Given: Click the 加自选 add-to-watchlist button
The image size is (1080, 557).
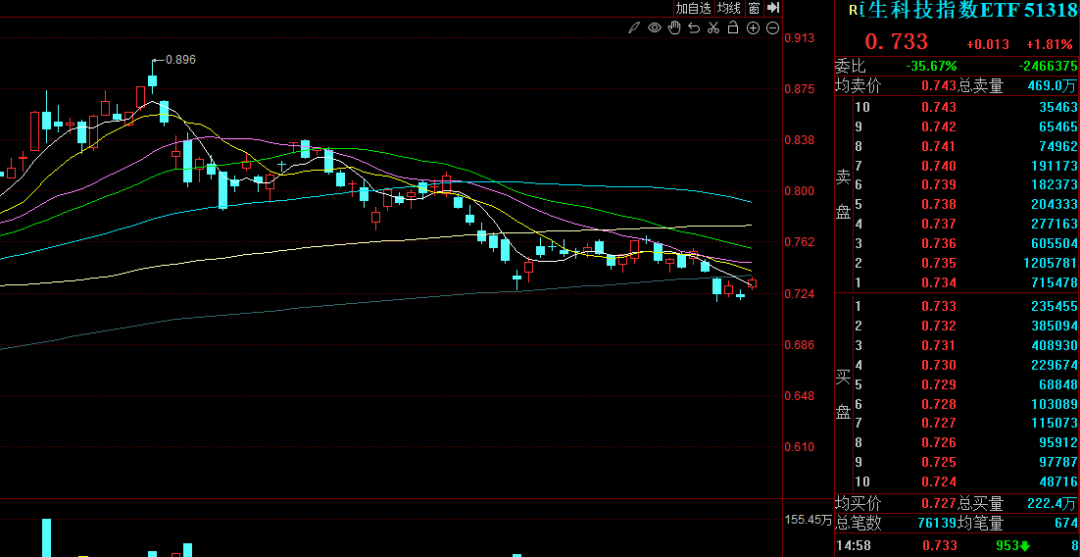Looking at the screenshot, I should 693,8.
